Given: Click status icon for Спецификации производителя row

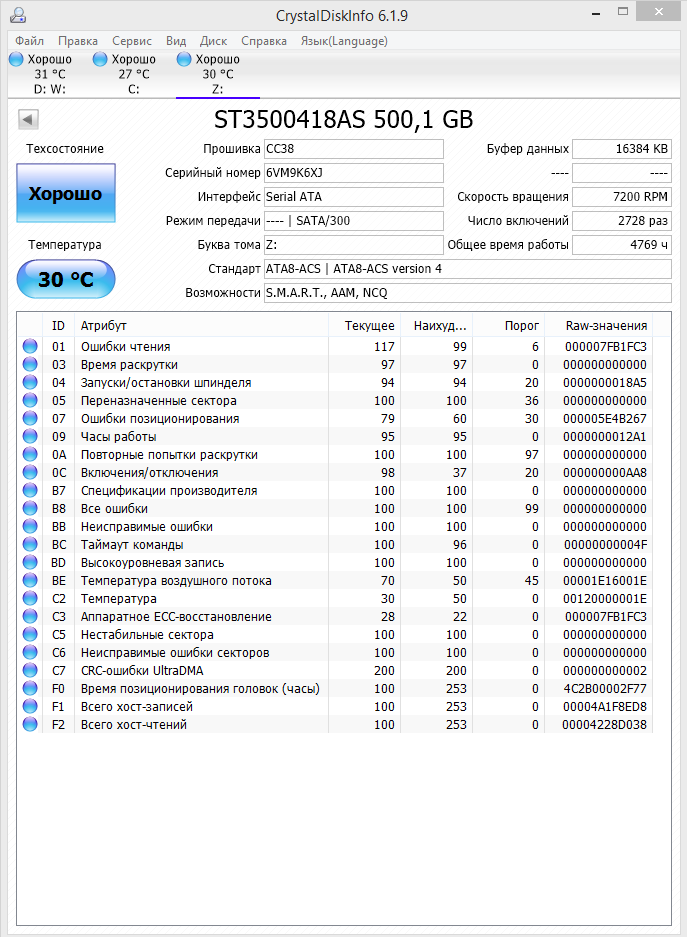Looking at the screenshot, I should [30, 491].
